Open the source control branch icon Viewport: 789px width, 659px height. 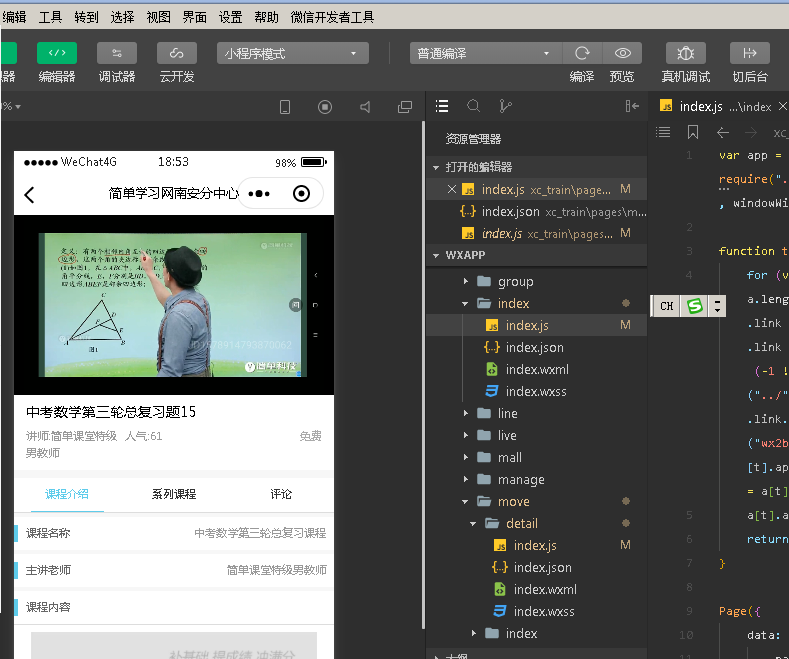coord(505,106)
